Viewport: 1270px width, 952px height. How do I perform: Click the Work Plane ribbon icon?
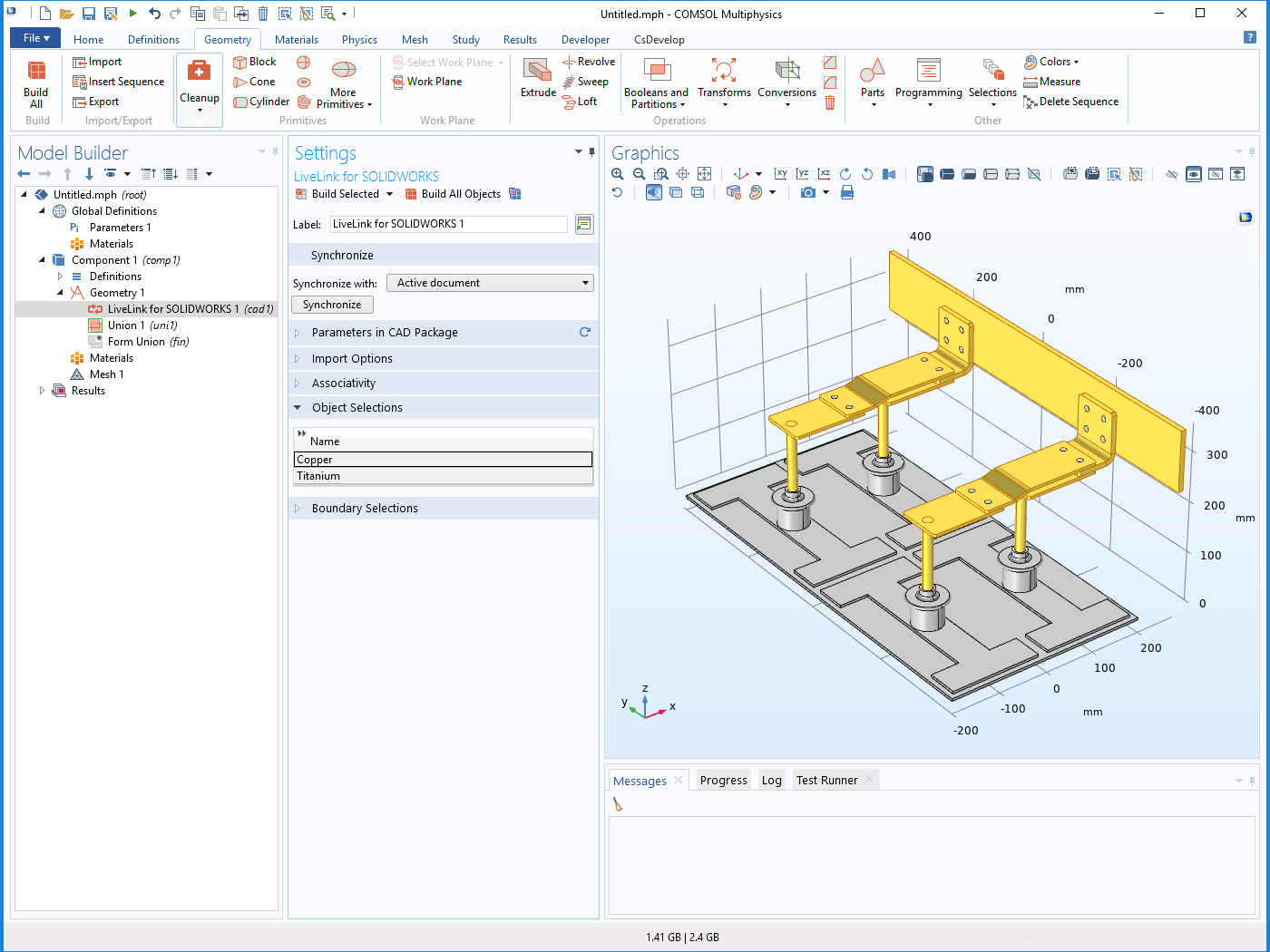pos(427,81)
